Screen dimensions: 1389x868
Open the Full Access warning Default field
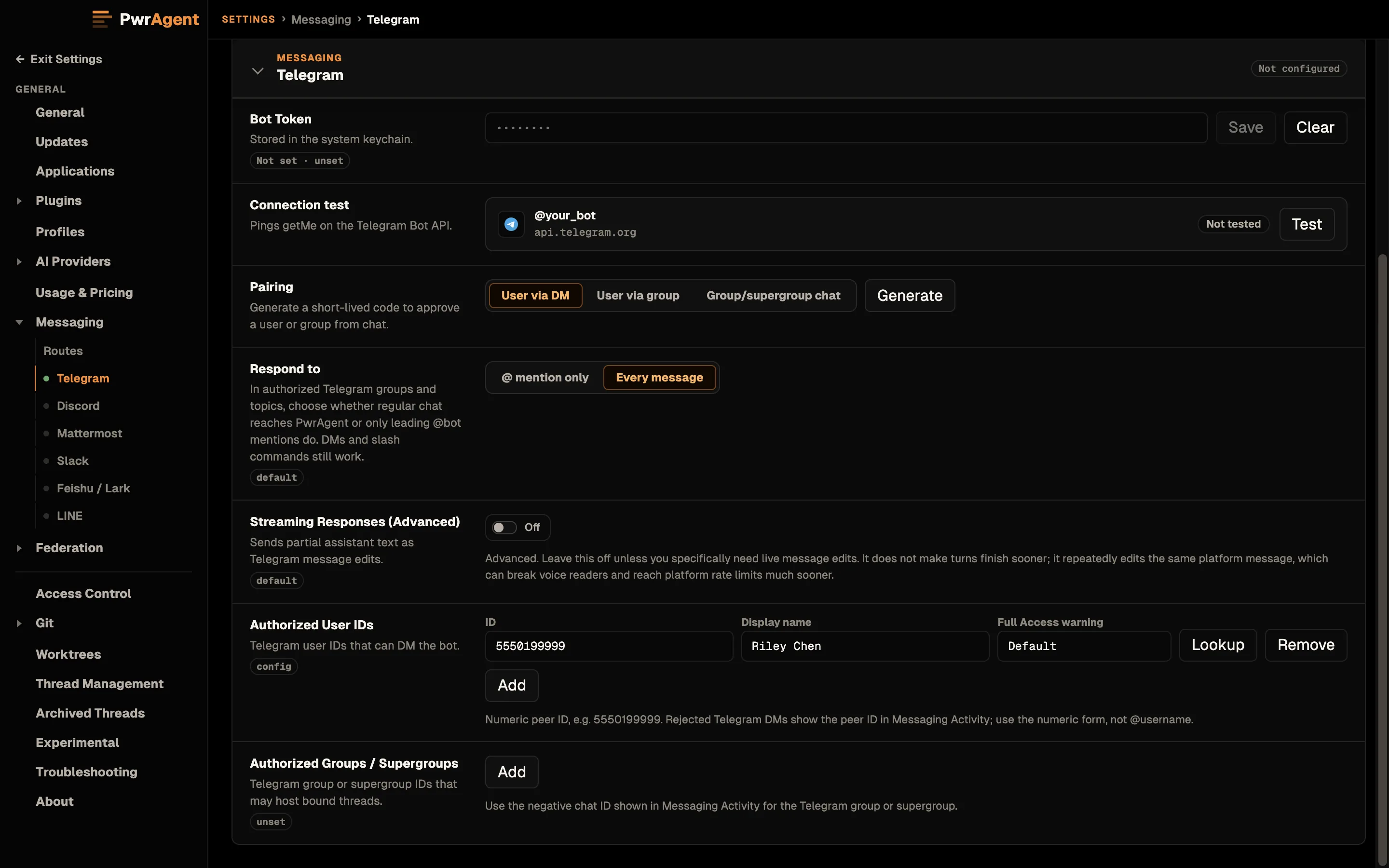1084,646
